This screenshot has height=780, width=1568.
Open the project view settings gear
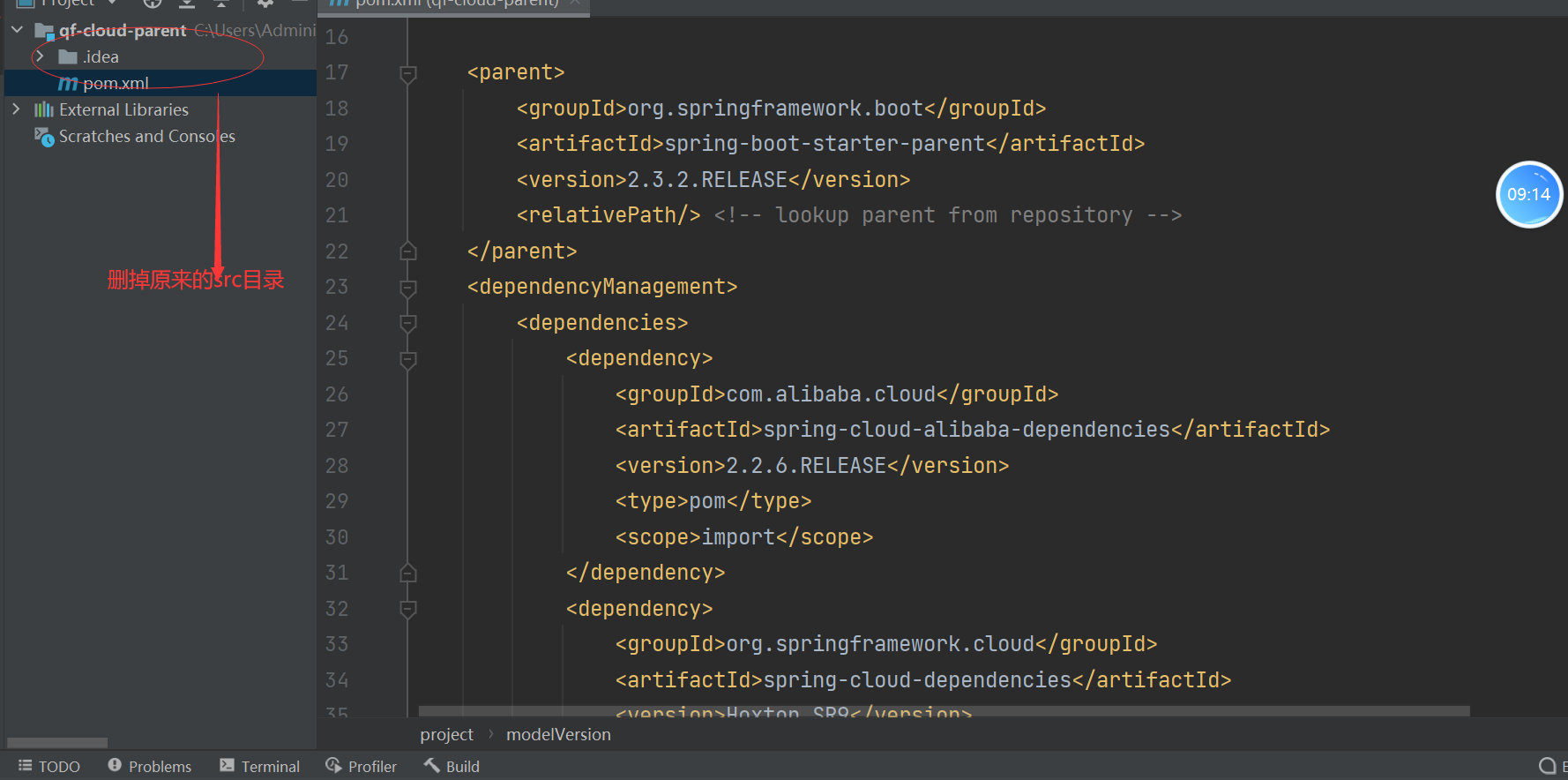point(265,4)
